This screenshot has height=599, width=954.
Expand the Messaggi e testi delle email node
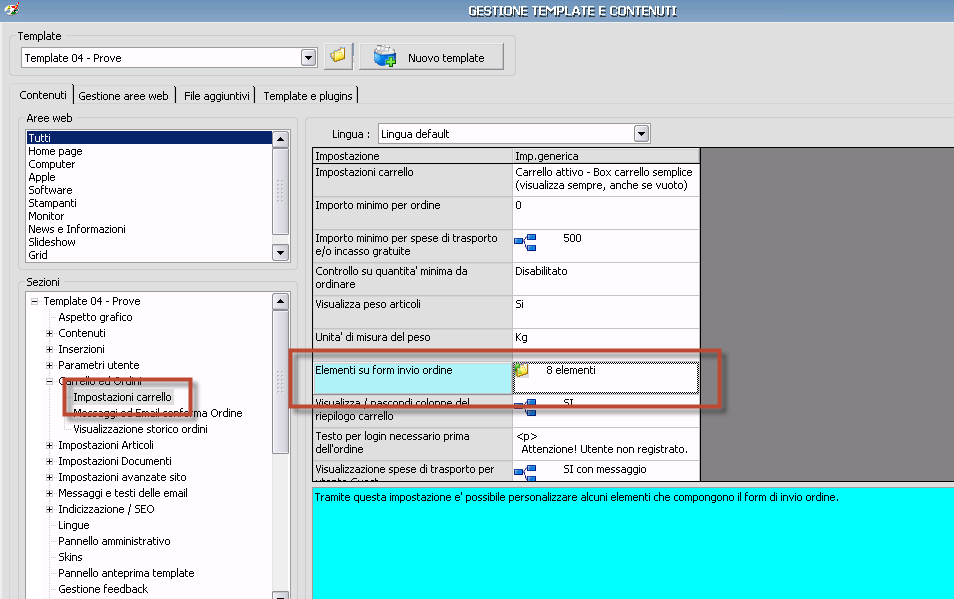[49, 493]
